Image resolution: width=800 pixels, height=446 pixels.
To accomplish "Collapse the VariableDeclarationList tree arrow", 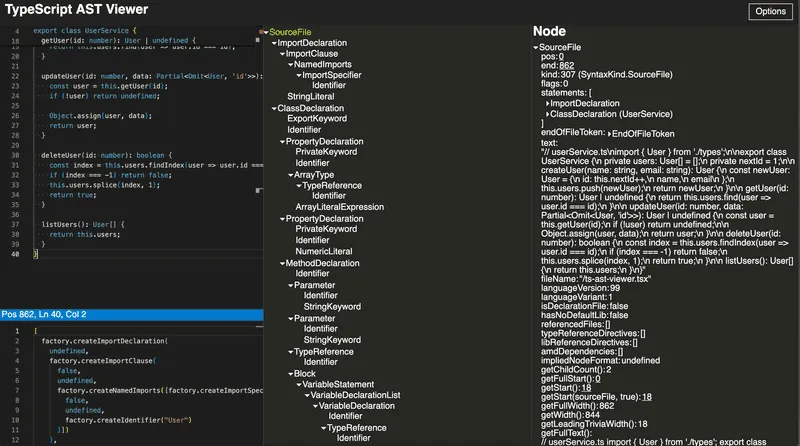I will [x=307, y=395].
